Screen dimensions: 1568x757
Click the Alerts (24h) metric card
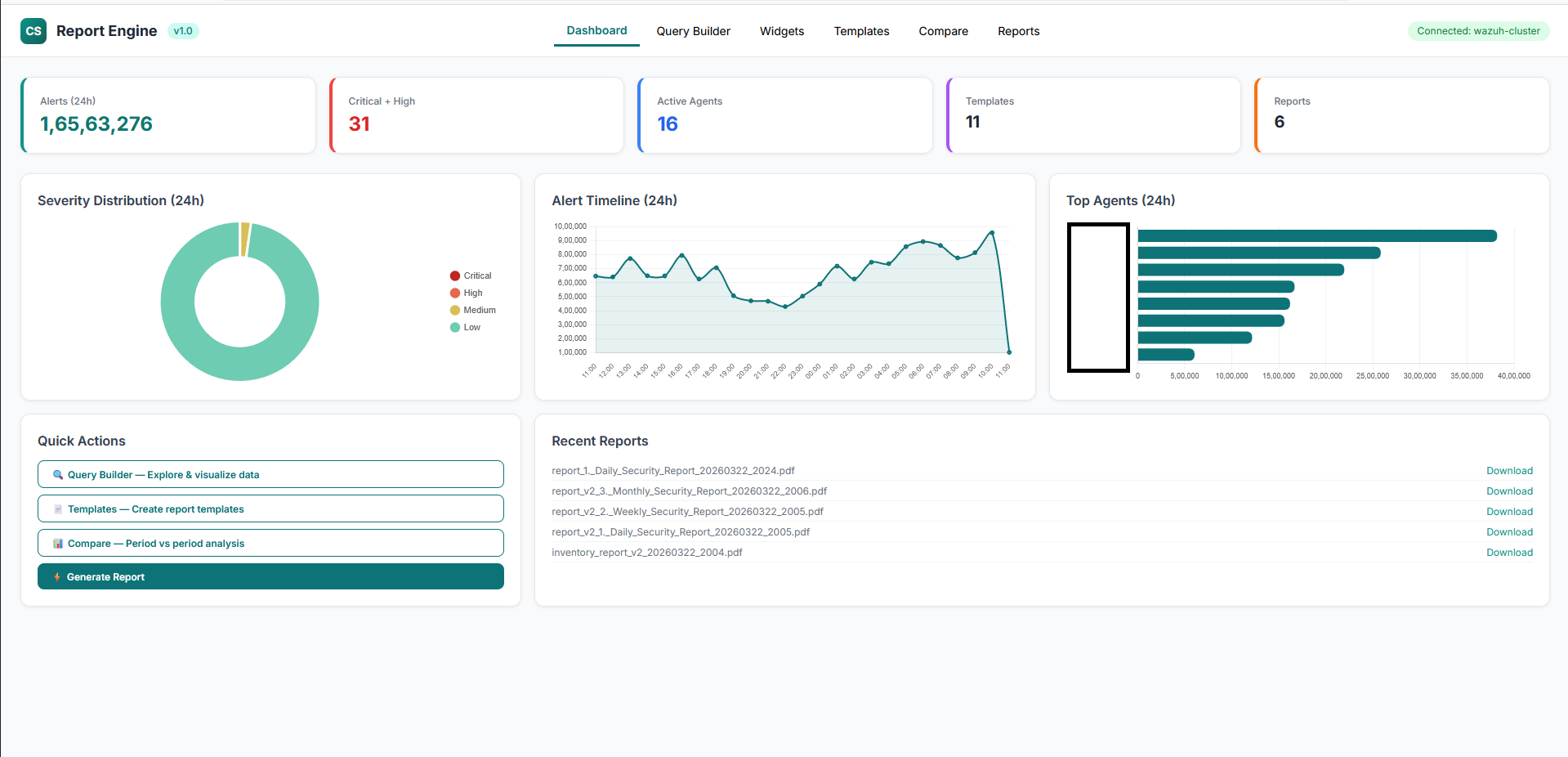tap(168, 114)
